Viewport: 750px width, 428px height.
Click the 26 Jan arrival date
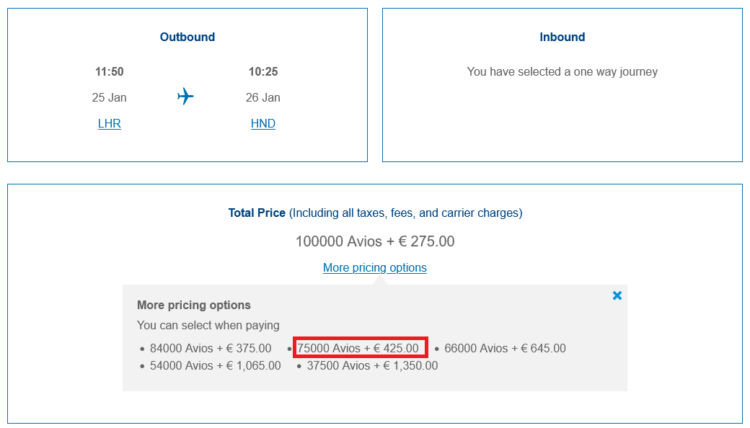[263, 98]
